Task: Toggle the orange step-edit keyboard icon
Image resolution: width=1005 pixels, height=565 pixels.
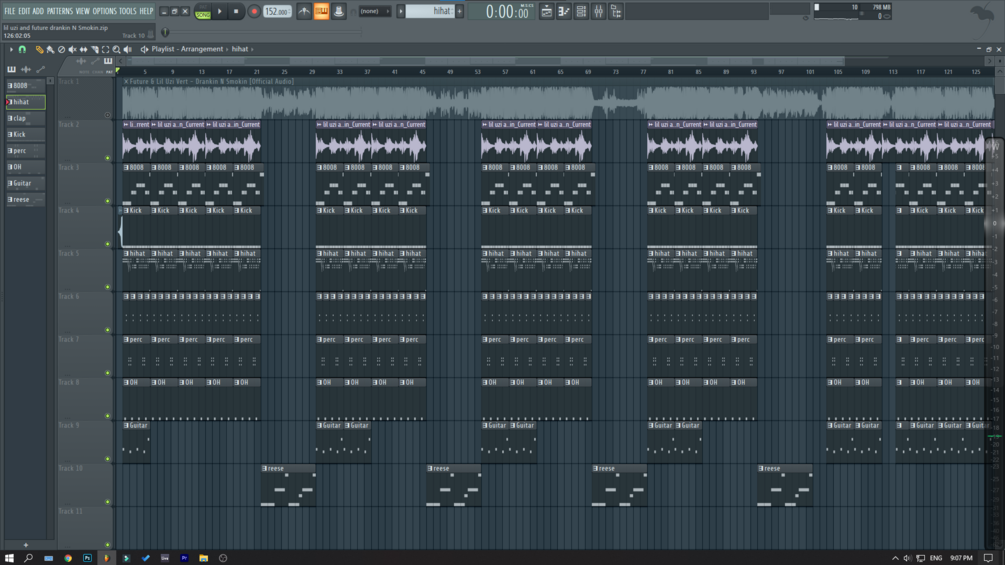Action: pos(321,11)
